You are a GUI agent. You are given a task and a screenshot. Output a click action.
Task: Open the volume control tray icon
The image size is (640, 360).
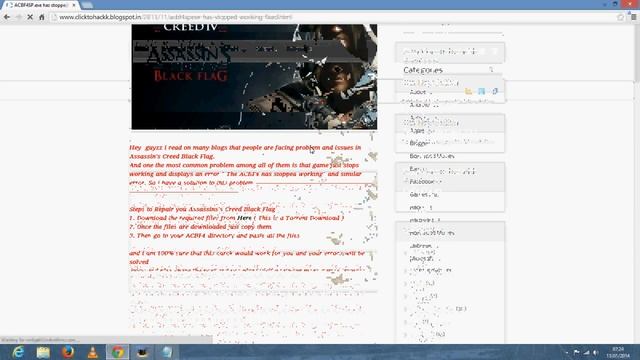point(596,352)
